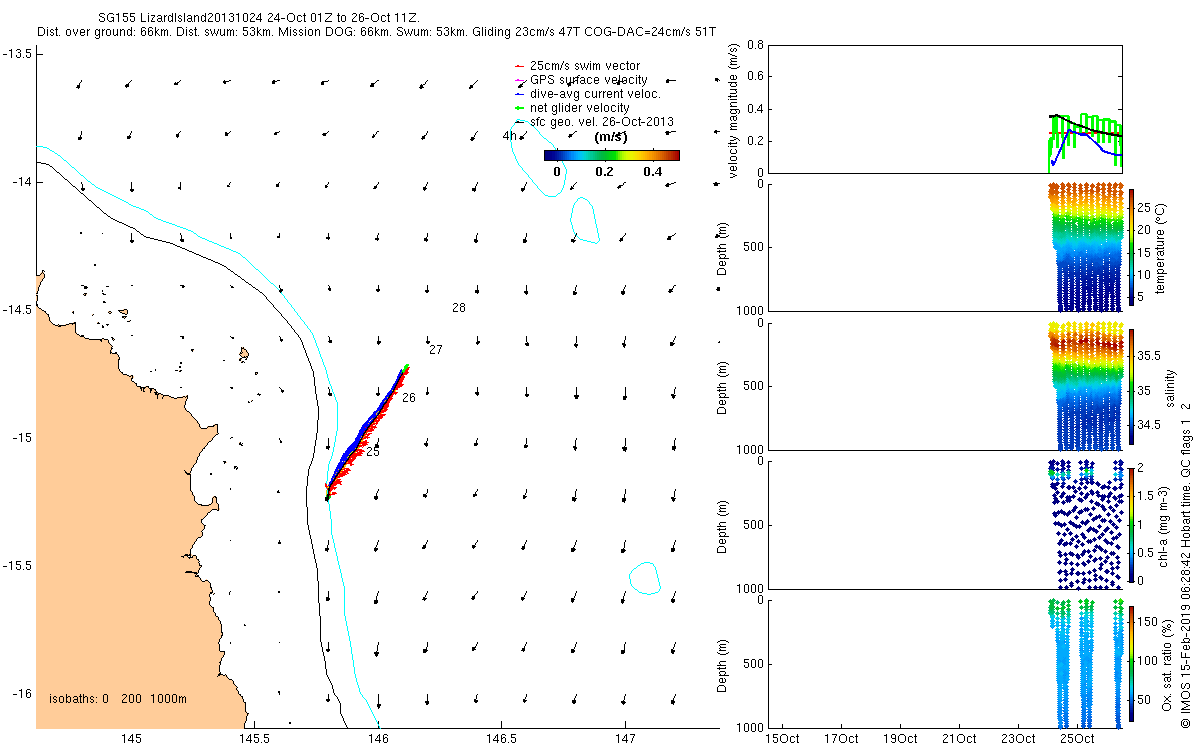The height and width of the screenshot is (750, 1200).
Task: Click the chl-a scatter profile data
Action: point(1086,523)
